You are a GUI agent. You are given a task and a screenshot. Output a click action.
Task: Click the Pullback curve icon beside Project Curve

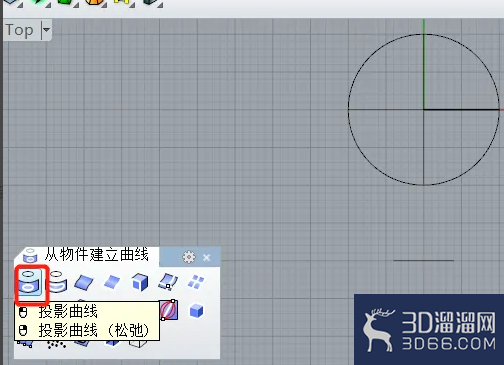point(57,282)
